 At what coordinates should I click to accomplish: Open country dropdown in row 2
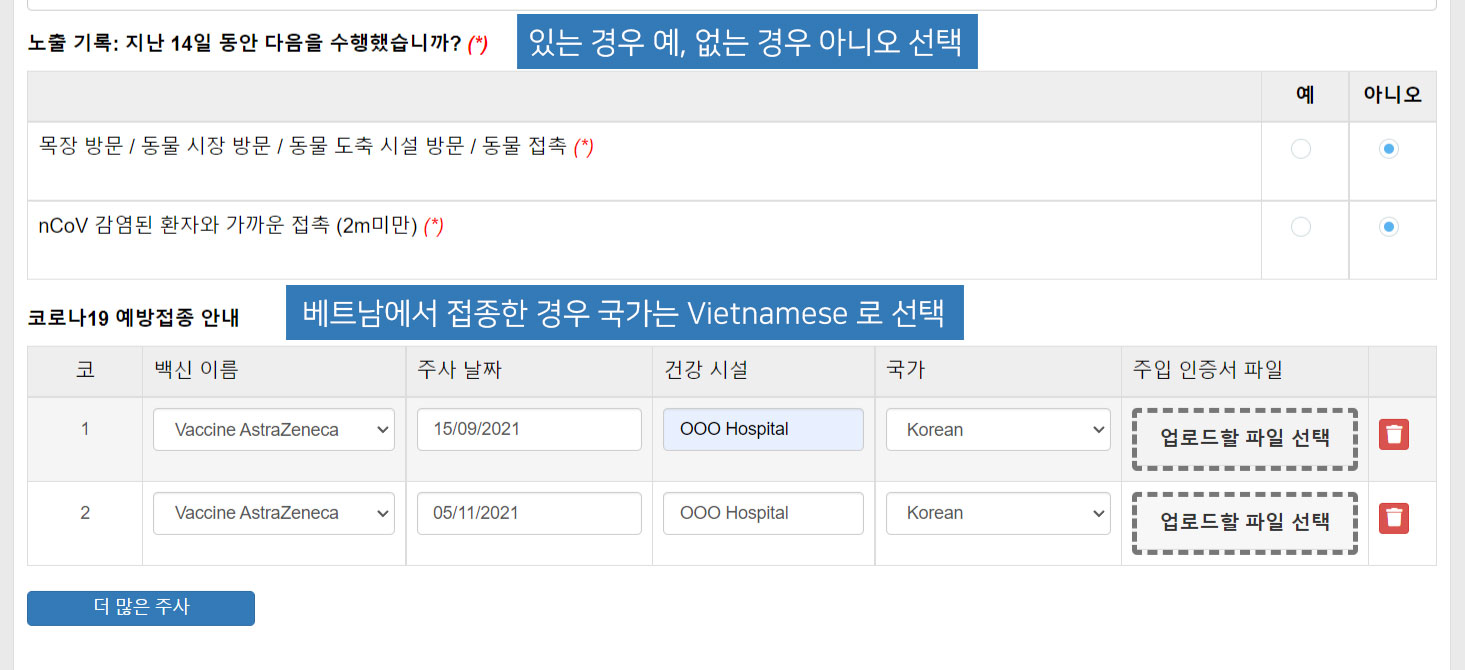[998, 513]
